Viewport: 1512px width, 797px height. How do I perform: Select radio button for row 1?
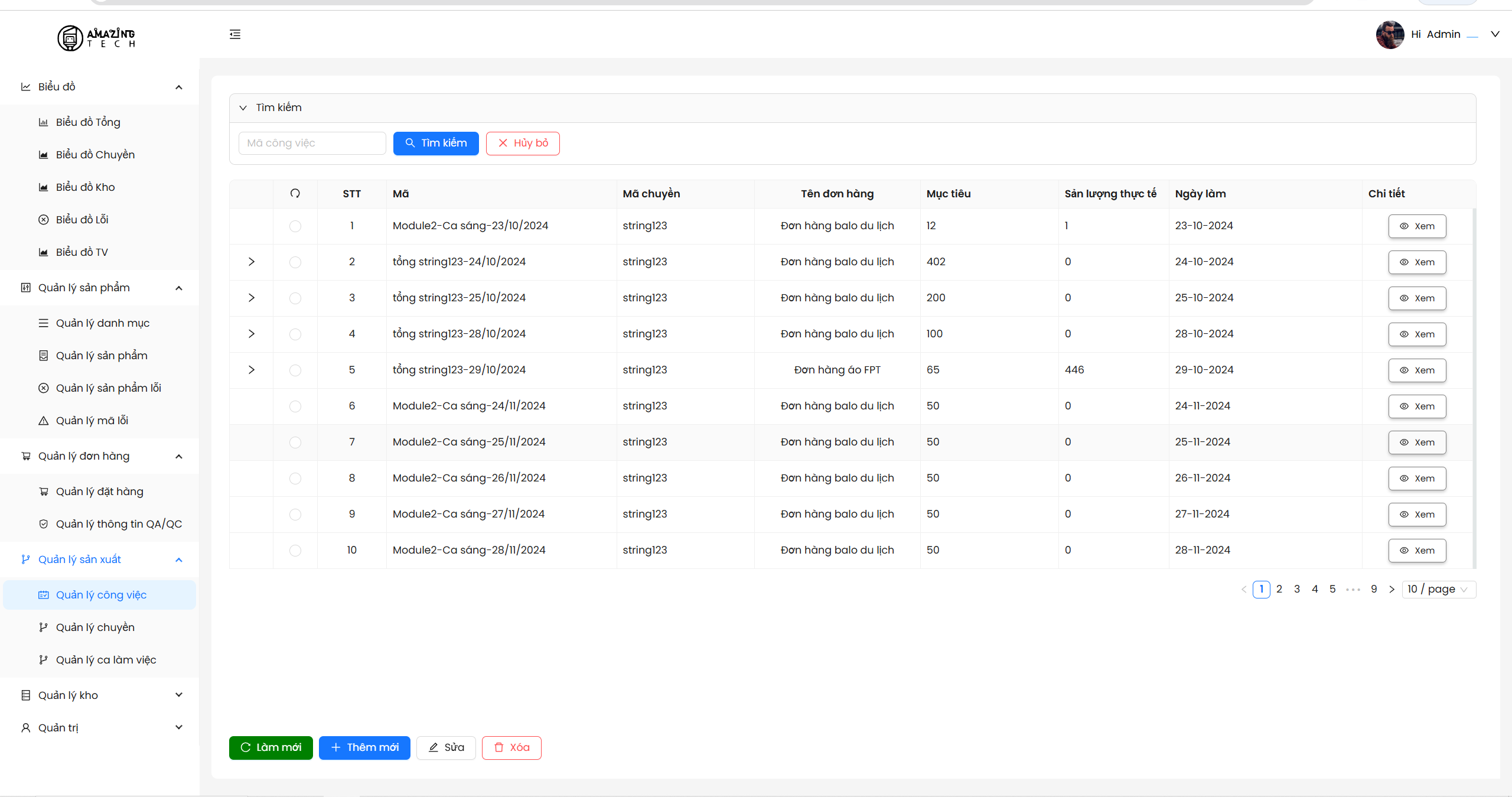[x=295, y=226]
